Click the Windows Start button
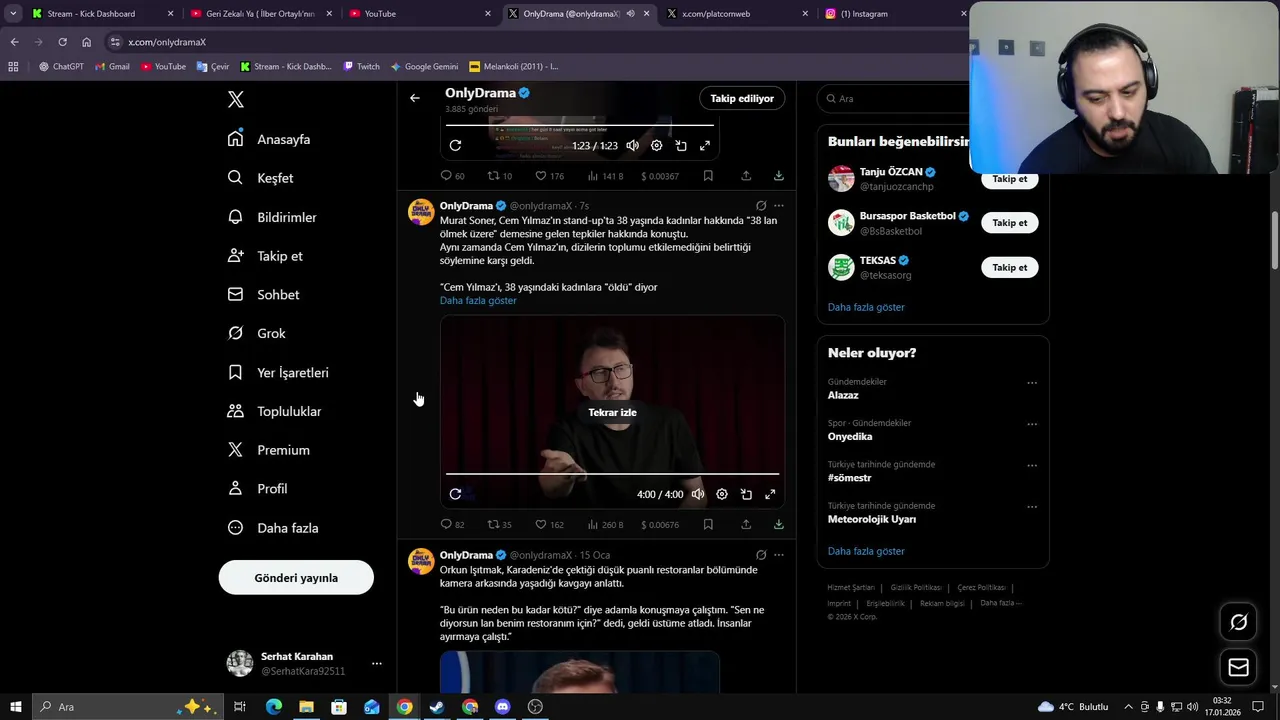The image size is (1280, 720). tap(15, 707)
